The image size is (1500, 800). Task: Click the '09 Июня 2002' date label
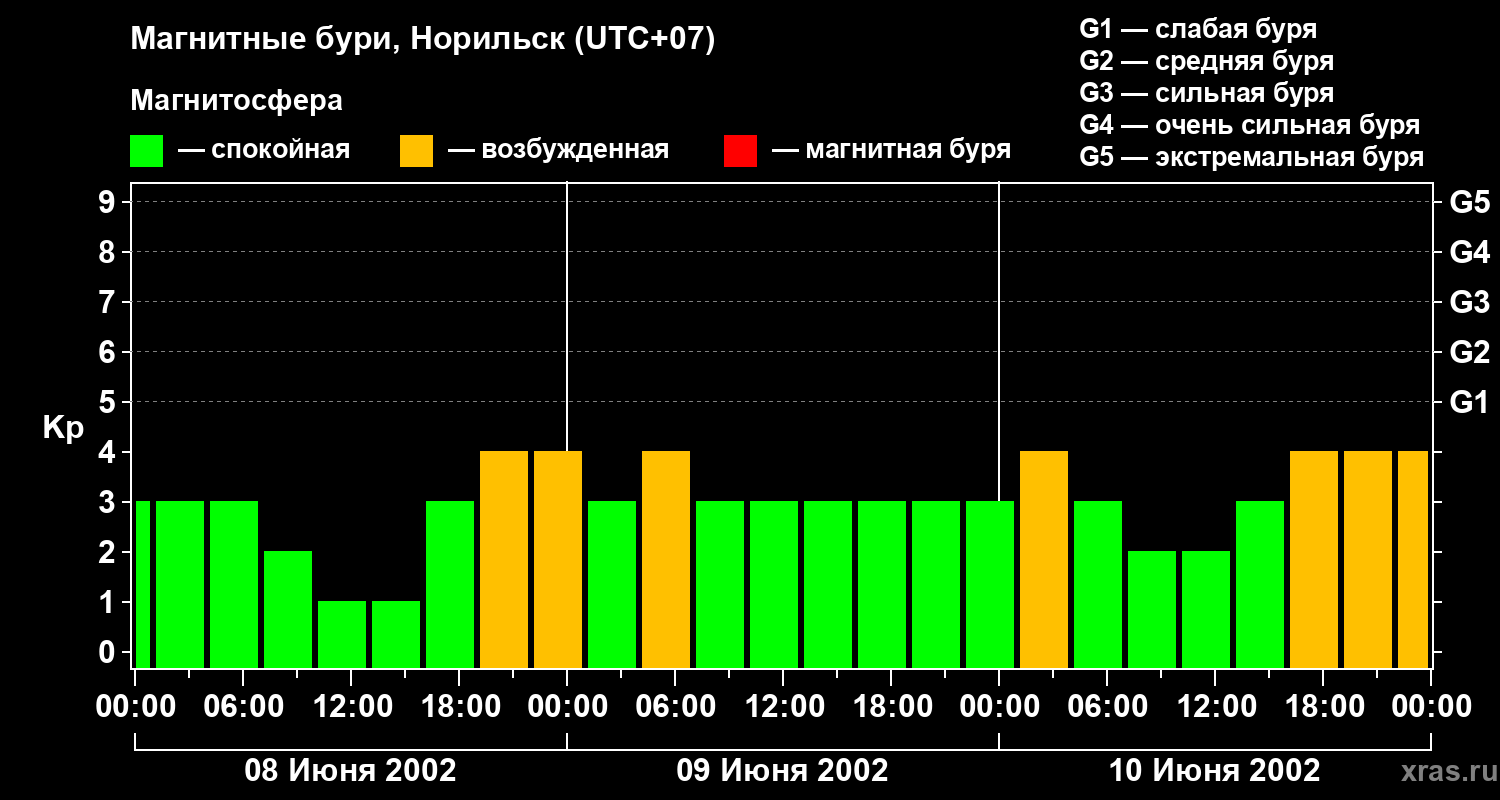(x=783, y=771)
